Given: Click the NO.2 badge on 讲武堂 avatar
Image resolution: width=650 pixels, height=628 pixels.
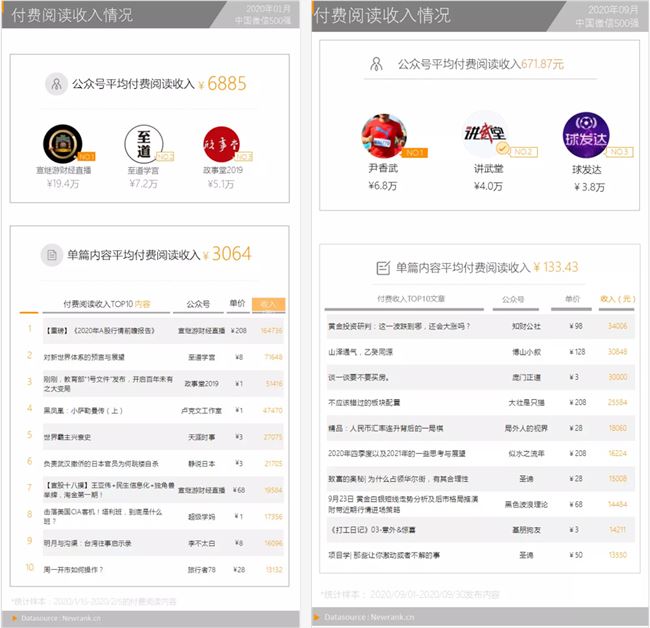Looking at the screenshot, I should [x=523, y=152].
